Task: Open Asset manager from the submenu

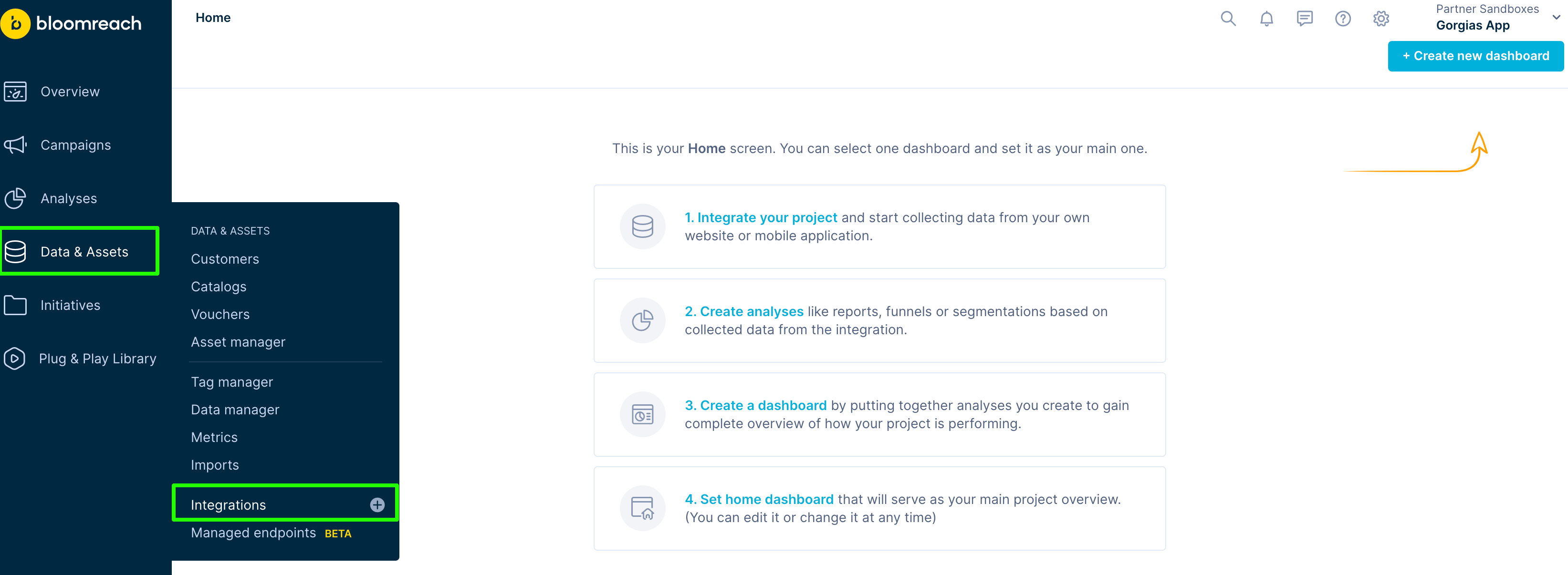Action: point(238,342)
